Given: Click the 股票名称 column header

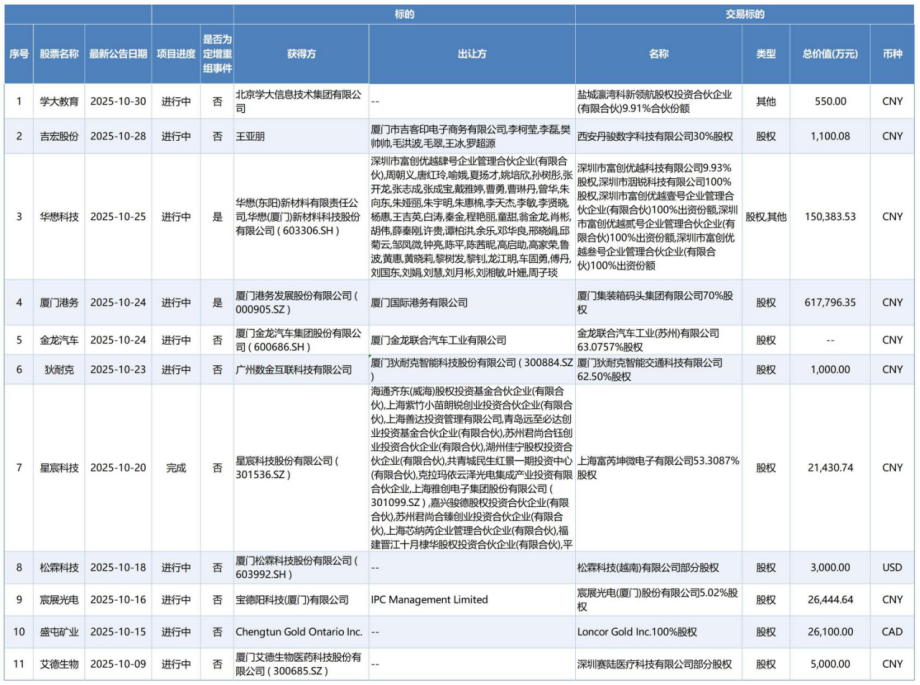Looking at the screenshot, I should point(59,54).
